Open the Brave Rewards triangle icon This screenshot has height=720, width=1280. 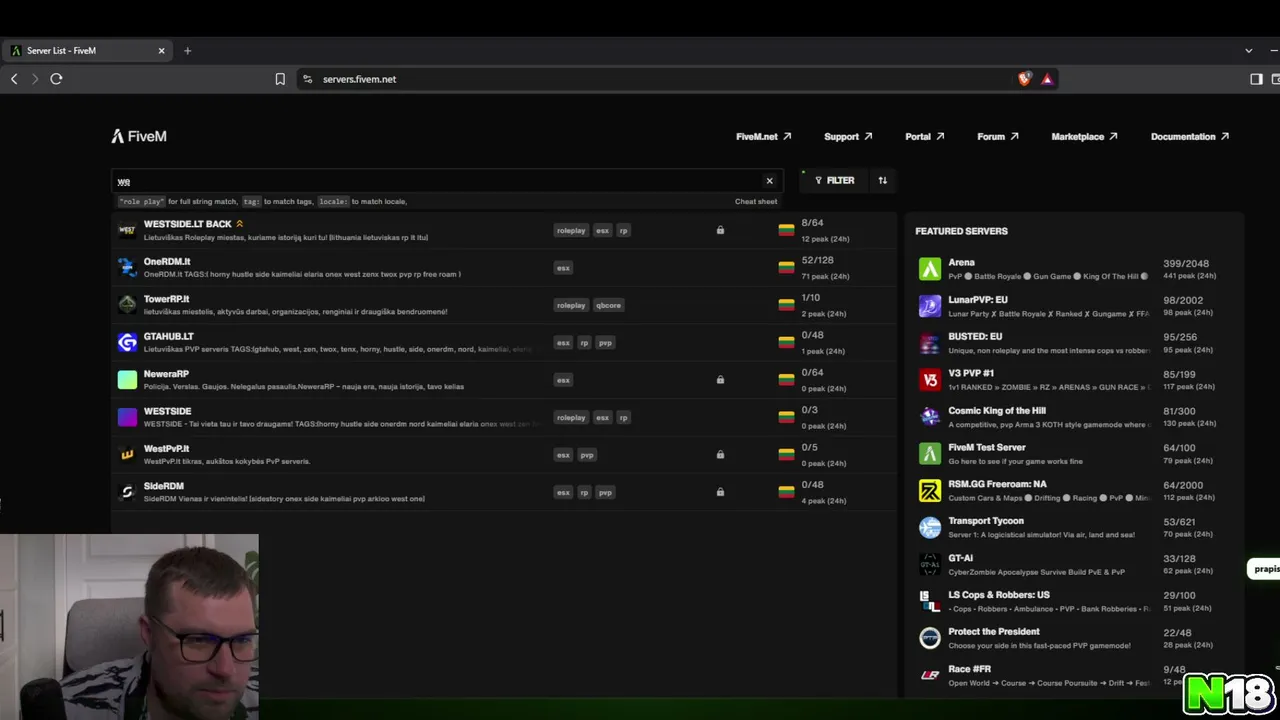pos(1047,79)
